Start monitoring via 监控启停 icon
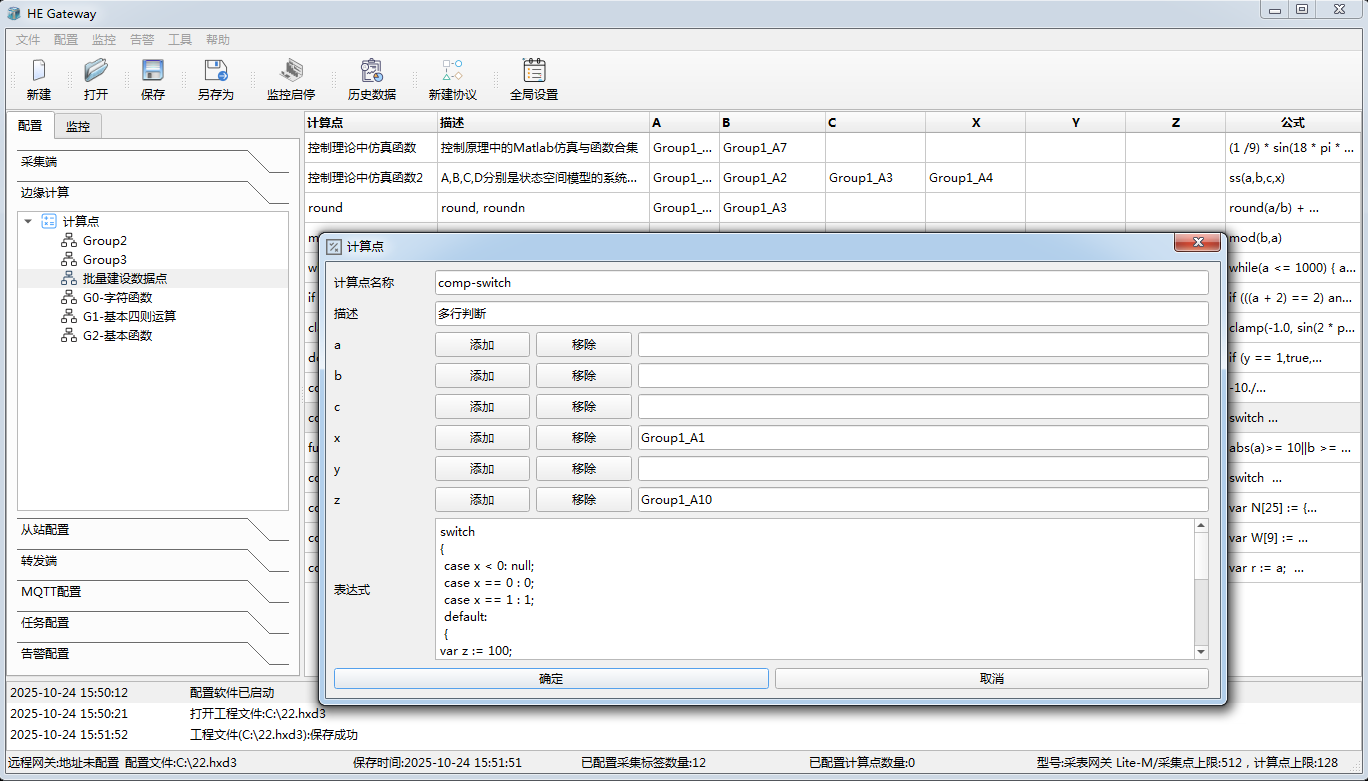 291,71
